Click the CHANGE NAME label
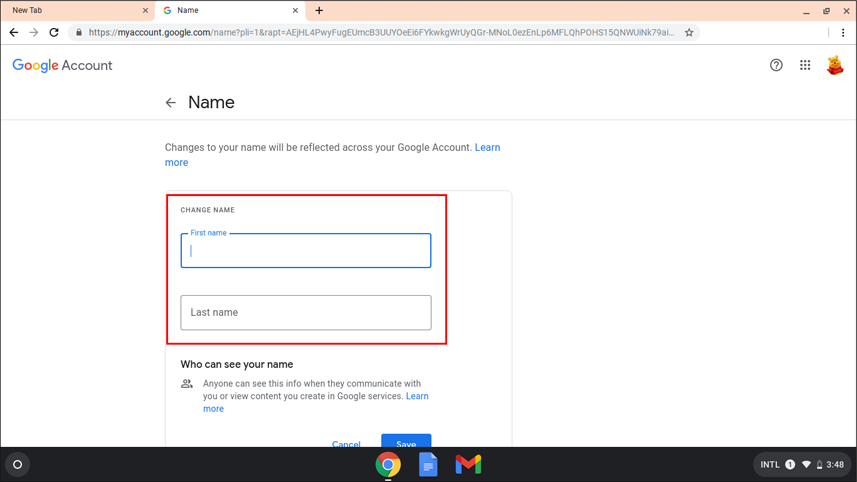Image resolution: width=857 pixels, height=482 pixels. 208,210
